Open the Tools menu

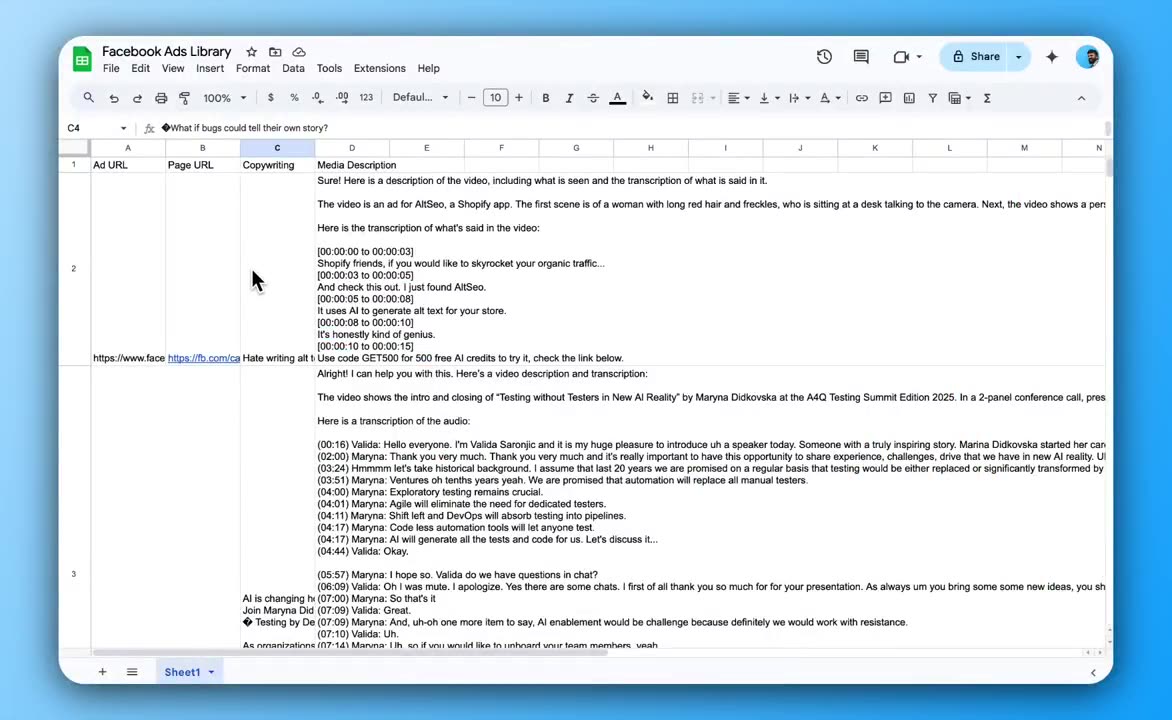click(329, 68)
